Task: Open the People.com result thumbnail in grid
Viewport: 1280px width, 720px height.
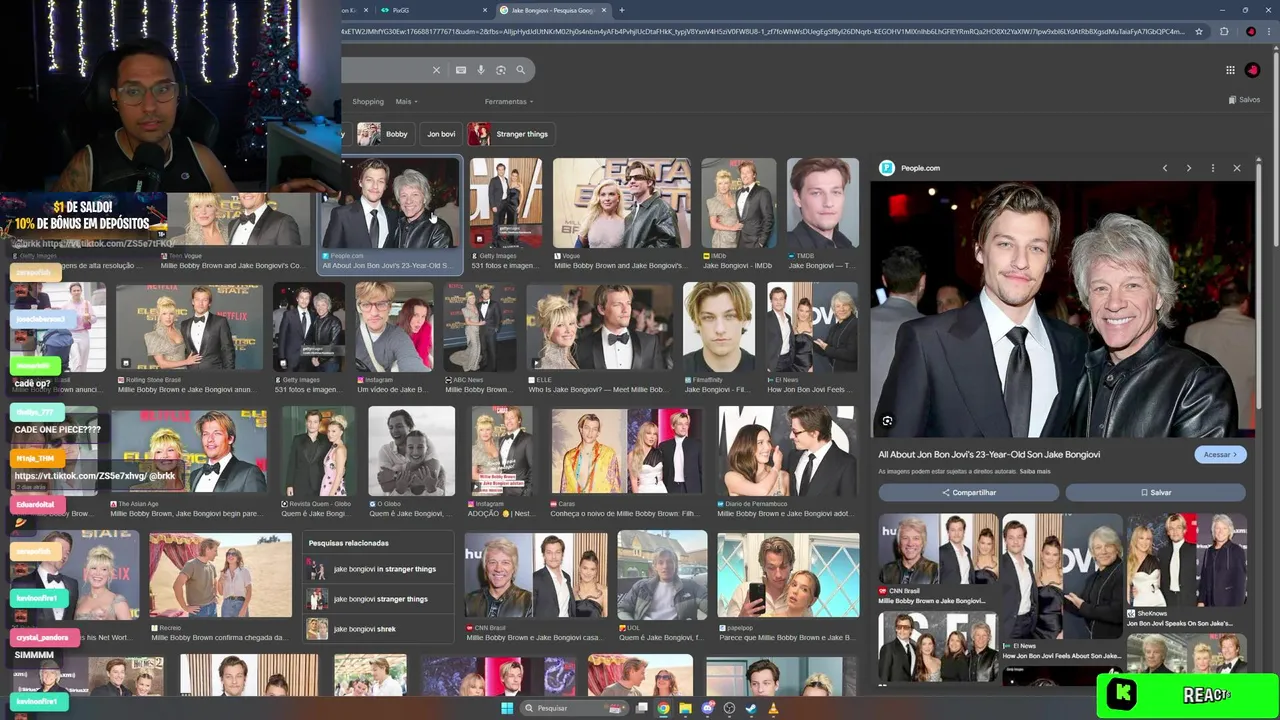Action: [390, 203]
